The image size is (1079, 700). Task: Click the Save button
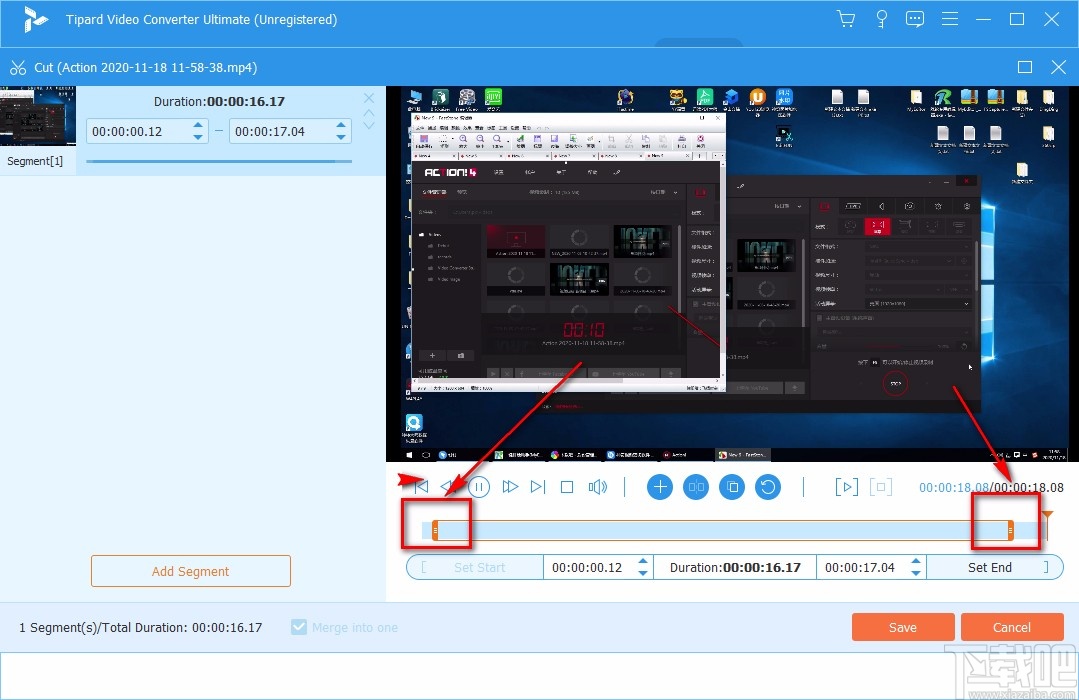click(x=903, y=627)
